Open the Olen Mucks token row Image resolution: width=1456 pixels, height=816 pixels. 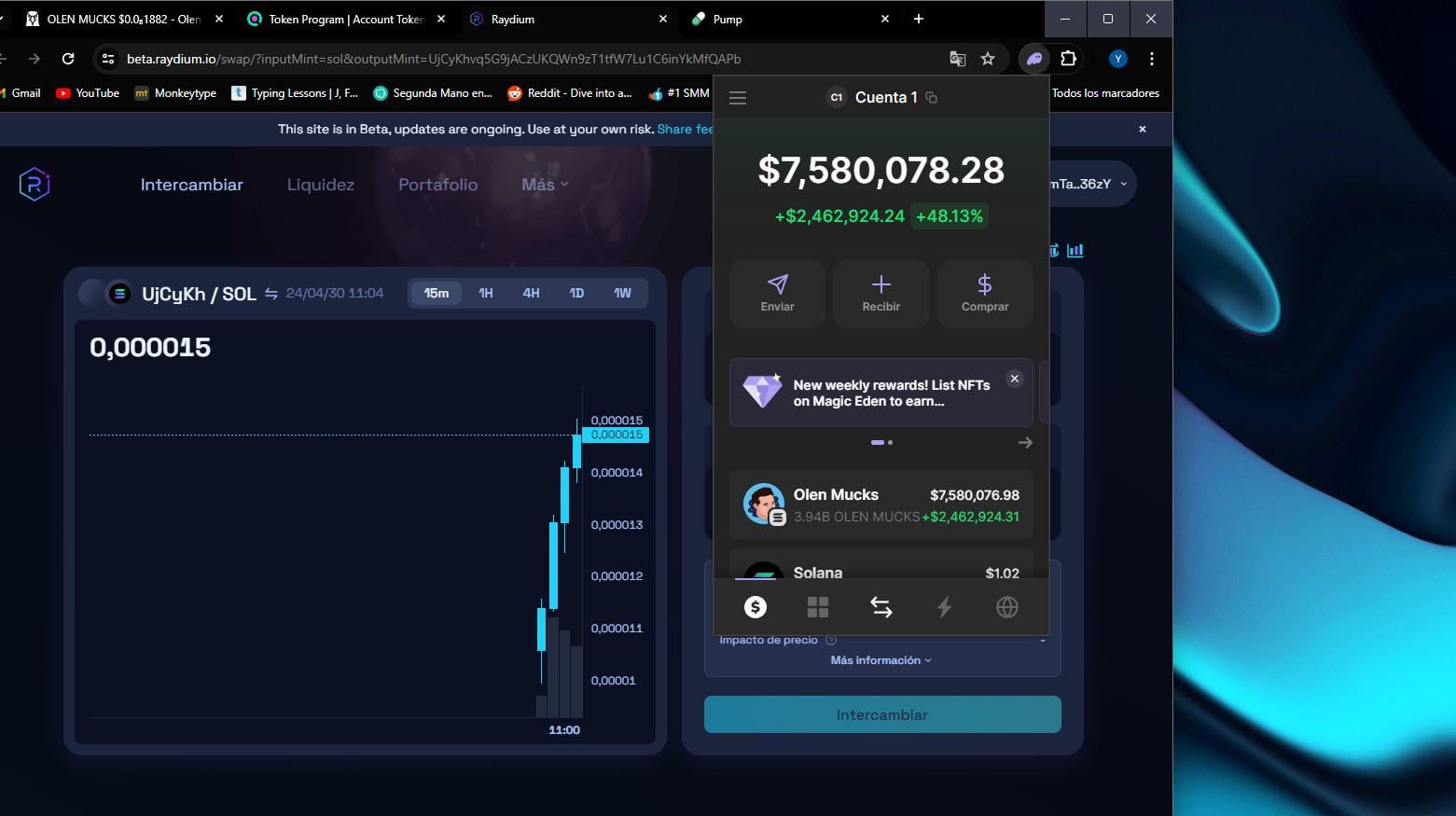click(881, 505)
